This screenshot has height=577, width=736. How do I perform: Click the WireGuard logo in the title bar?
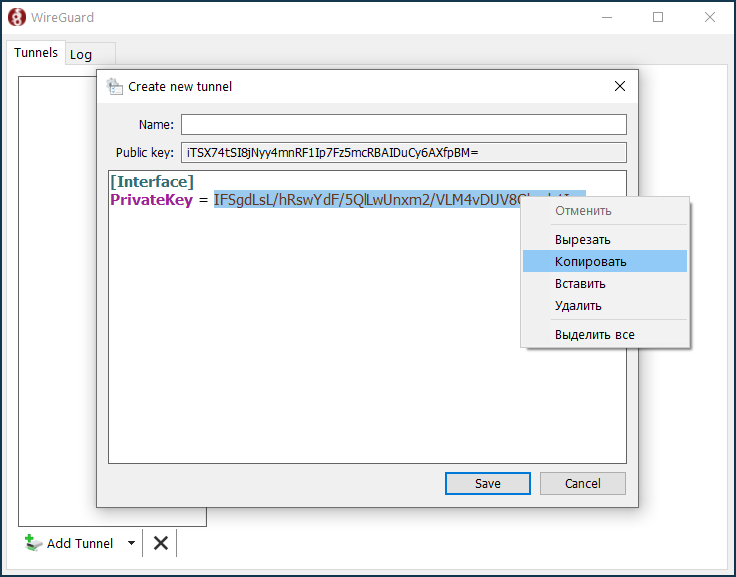[x=17, y=18]
